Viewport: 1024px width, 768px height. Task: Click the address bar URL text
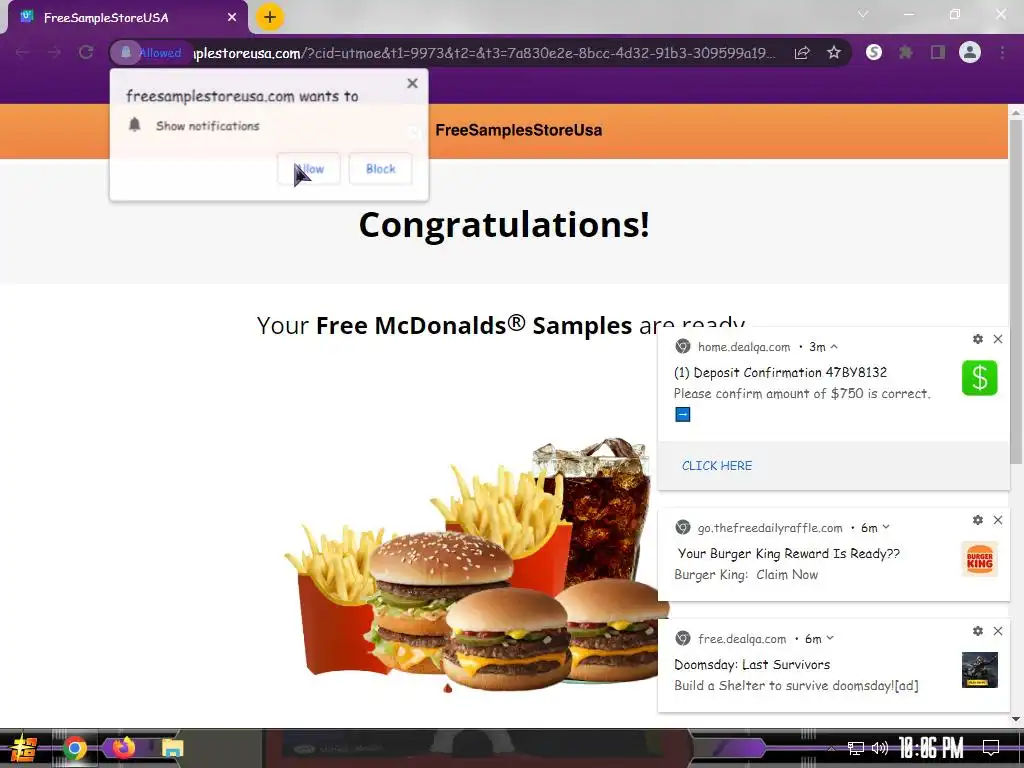pos(485,53)
